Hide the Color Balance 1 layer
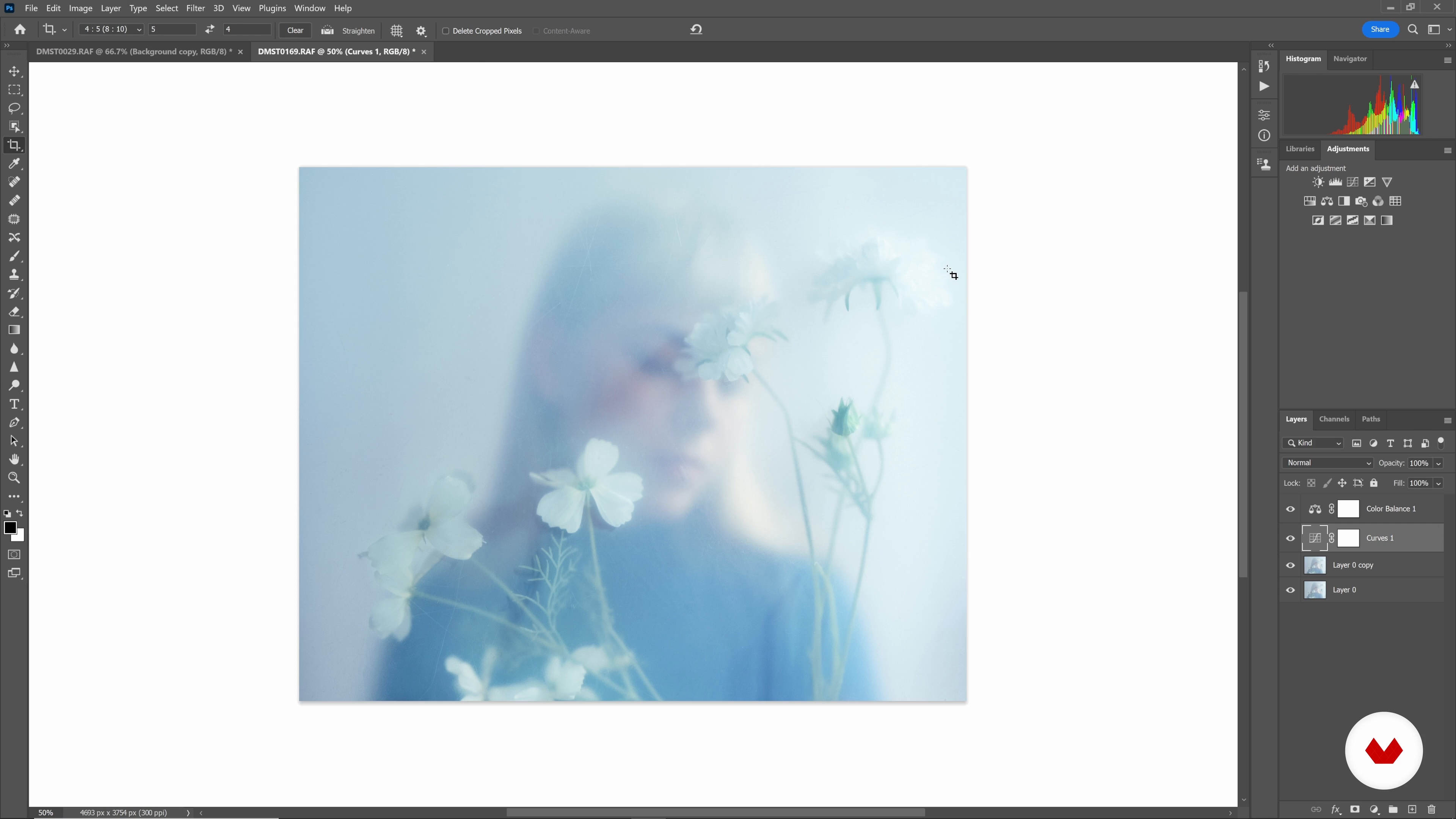The image size is (1456, 819). (1290, 509)
